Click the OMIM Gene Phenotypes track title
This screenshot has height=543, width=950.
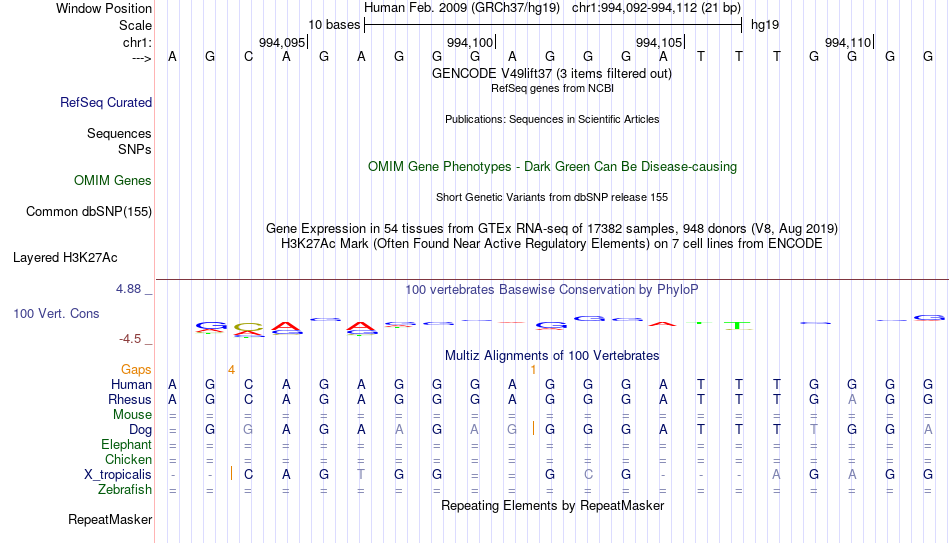(x=552, y=167)
